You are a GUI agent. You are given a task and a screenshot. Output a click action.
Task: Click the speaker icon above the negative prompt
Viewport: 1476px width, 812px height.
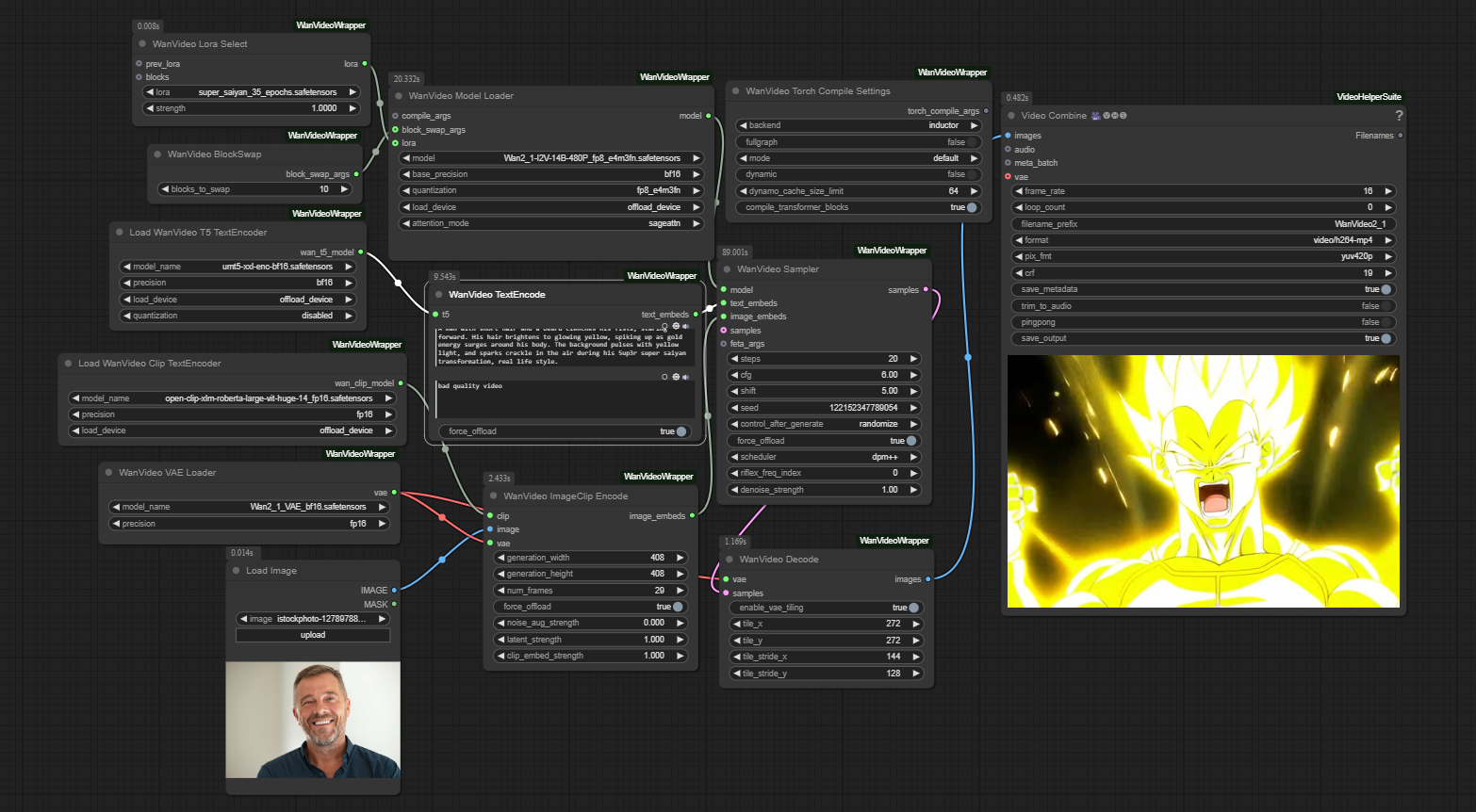685,376
